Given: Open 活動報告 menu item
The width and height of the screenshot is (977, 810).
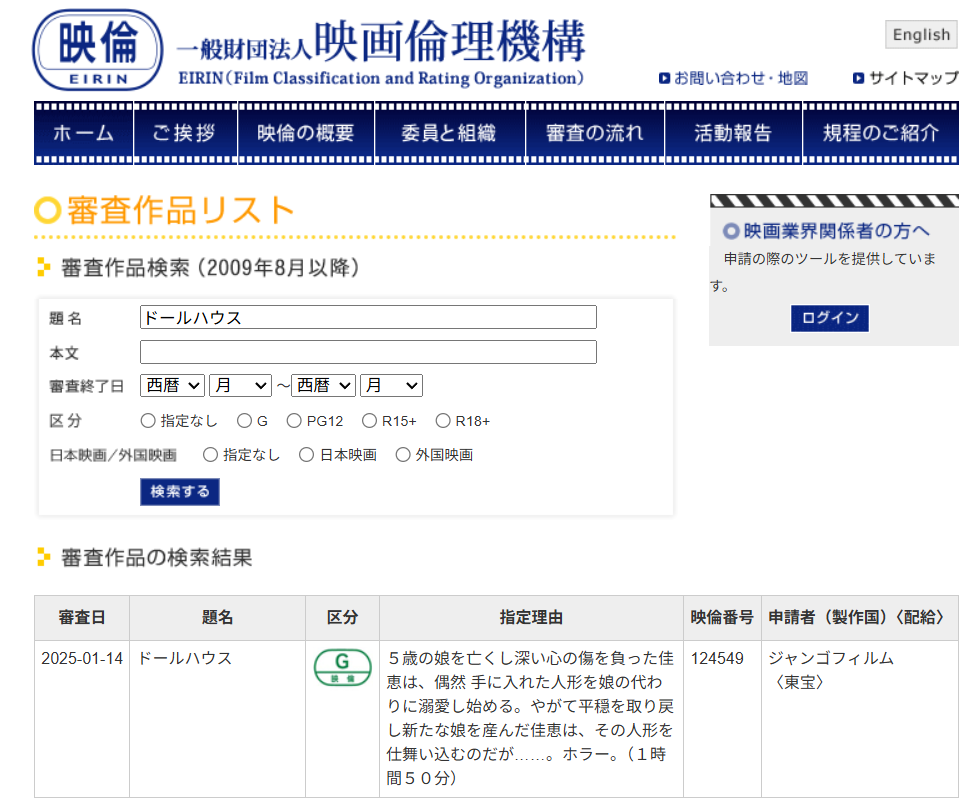Looking at the screenshot, I should click(733, 133).
